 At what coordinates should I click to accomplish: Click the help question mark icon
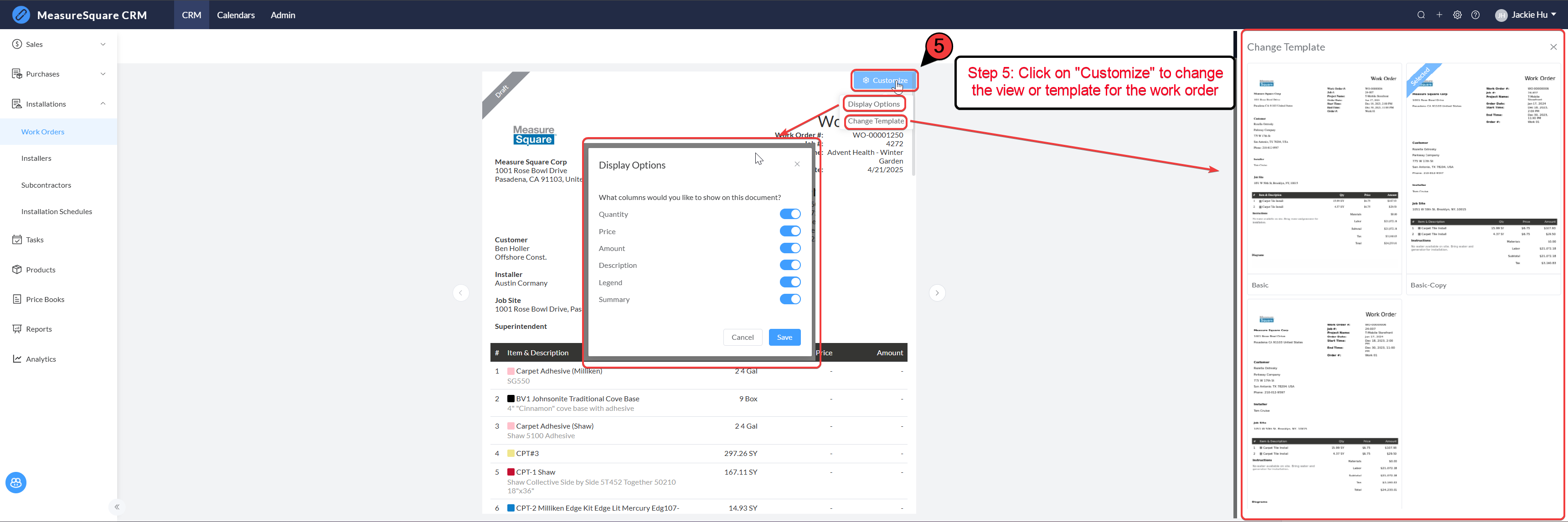1475,15
